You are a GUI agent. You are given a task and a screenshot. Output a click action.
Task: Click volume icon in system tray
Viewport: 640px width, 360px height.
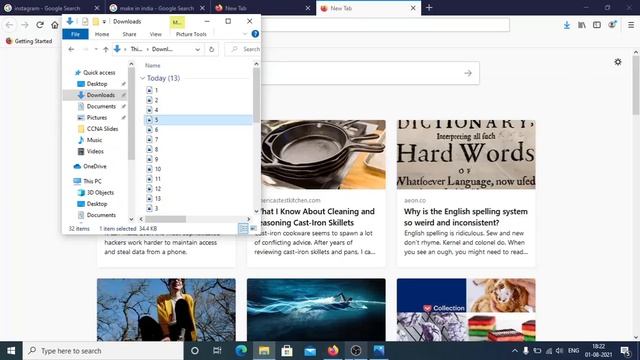(559, 351)
